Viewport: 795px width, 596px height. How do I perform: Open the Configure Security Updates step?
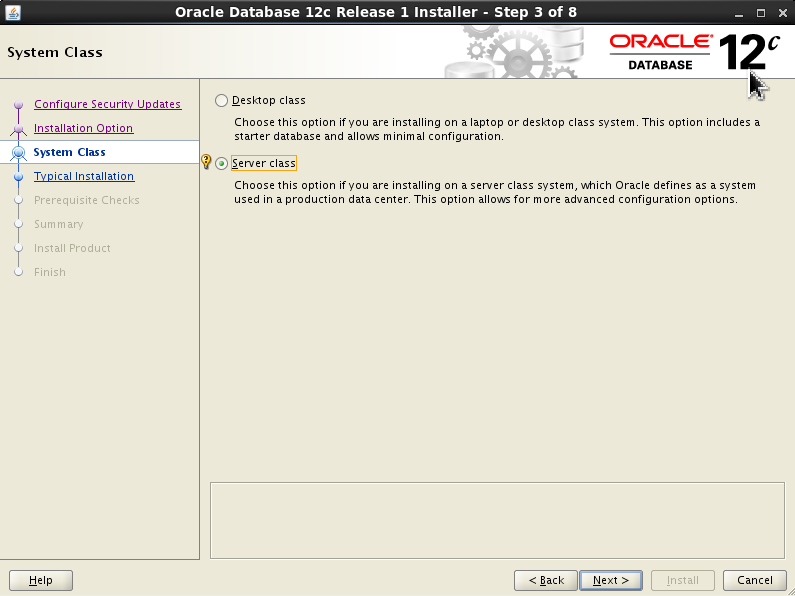(107, 104)
